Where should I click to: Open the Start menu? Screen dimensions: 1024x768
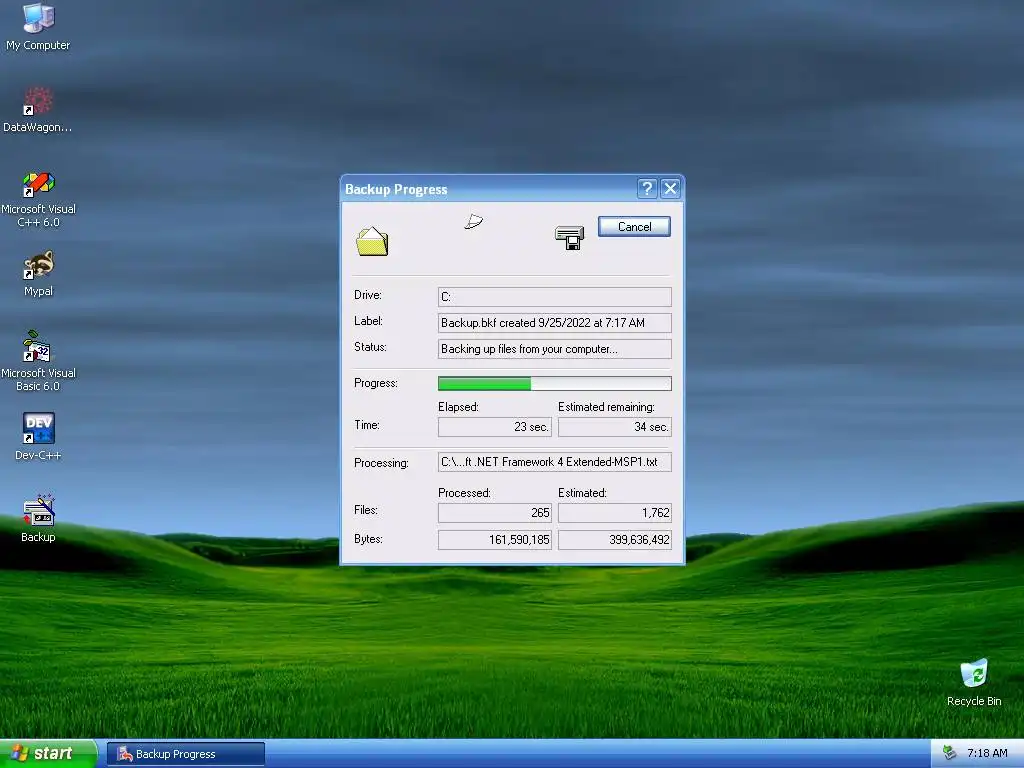pyautogui.click(x=48, y=753)
